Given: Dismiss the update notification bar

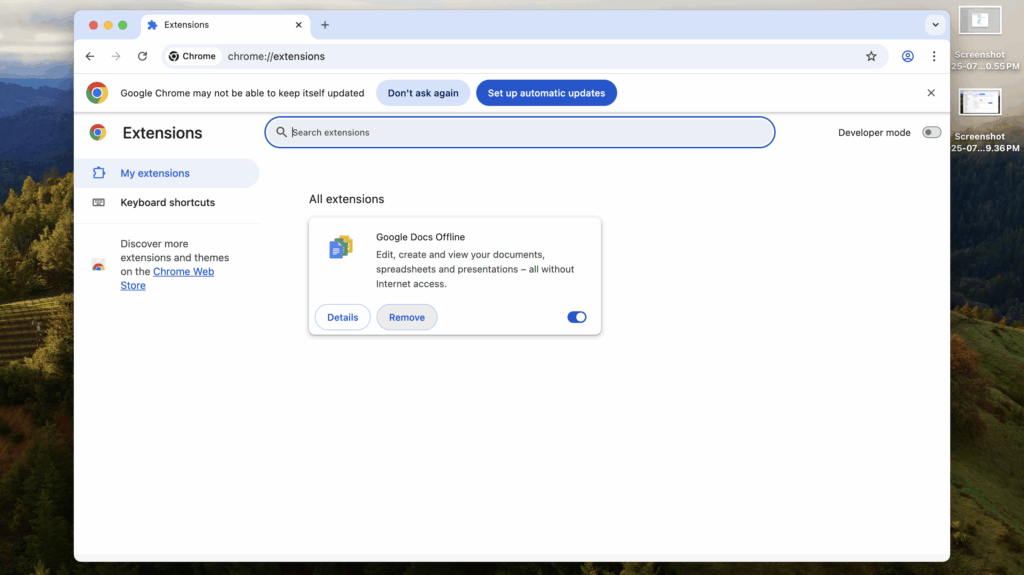Looking at the screenshot, I should (x=931, y=93).
